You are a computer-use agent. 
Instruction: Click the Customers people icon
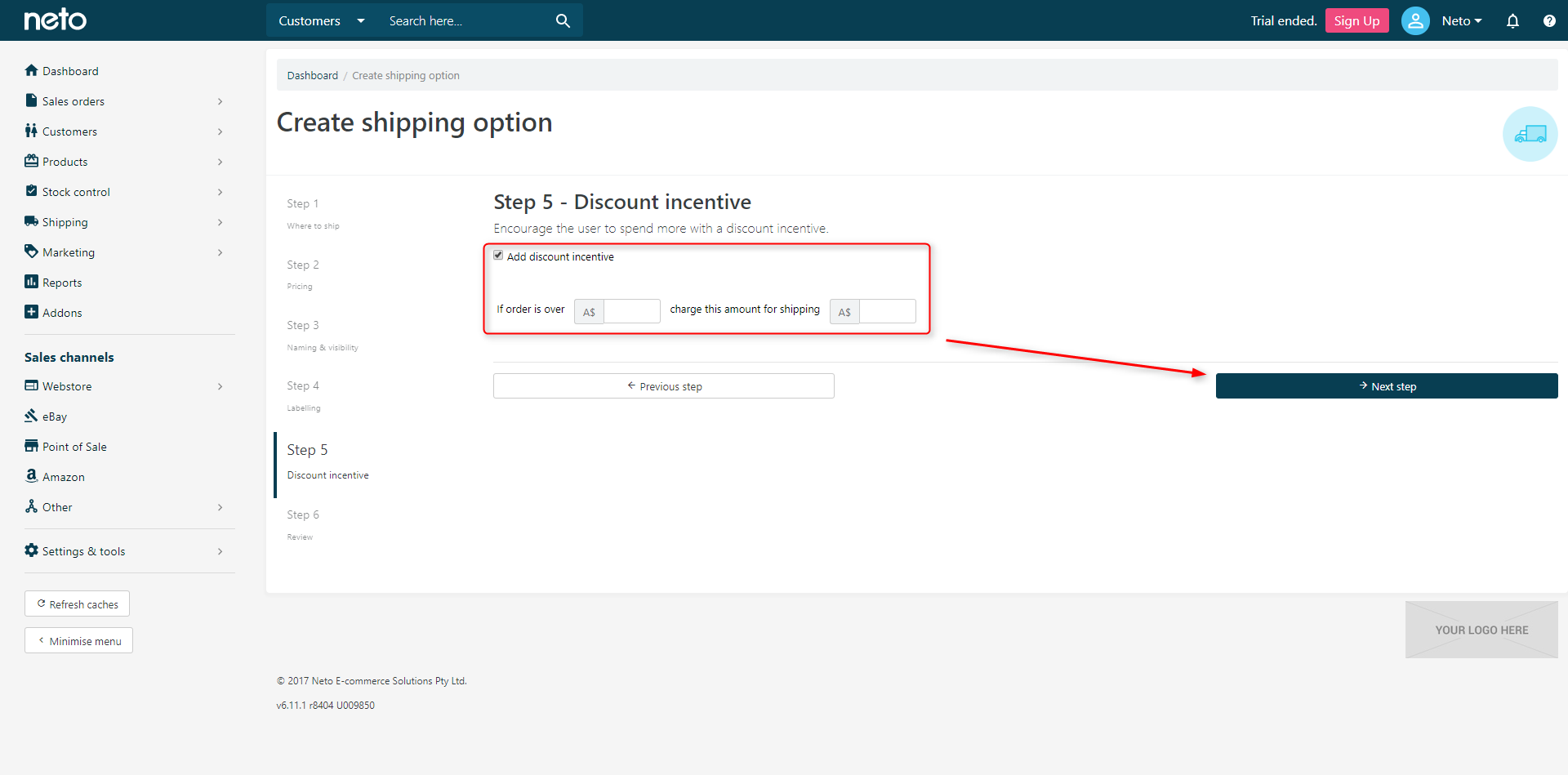coord(31,131)
